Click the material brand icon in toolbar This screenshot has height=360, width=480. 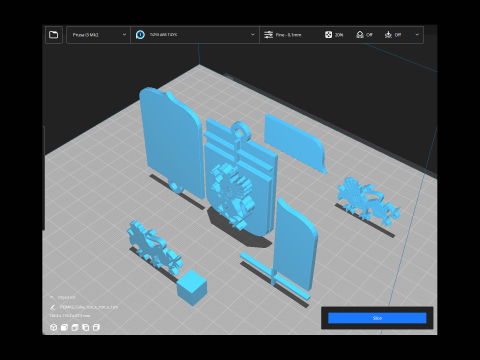pos(140,35)
